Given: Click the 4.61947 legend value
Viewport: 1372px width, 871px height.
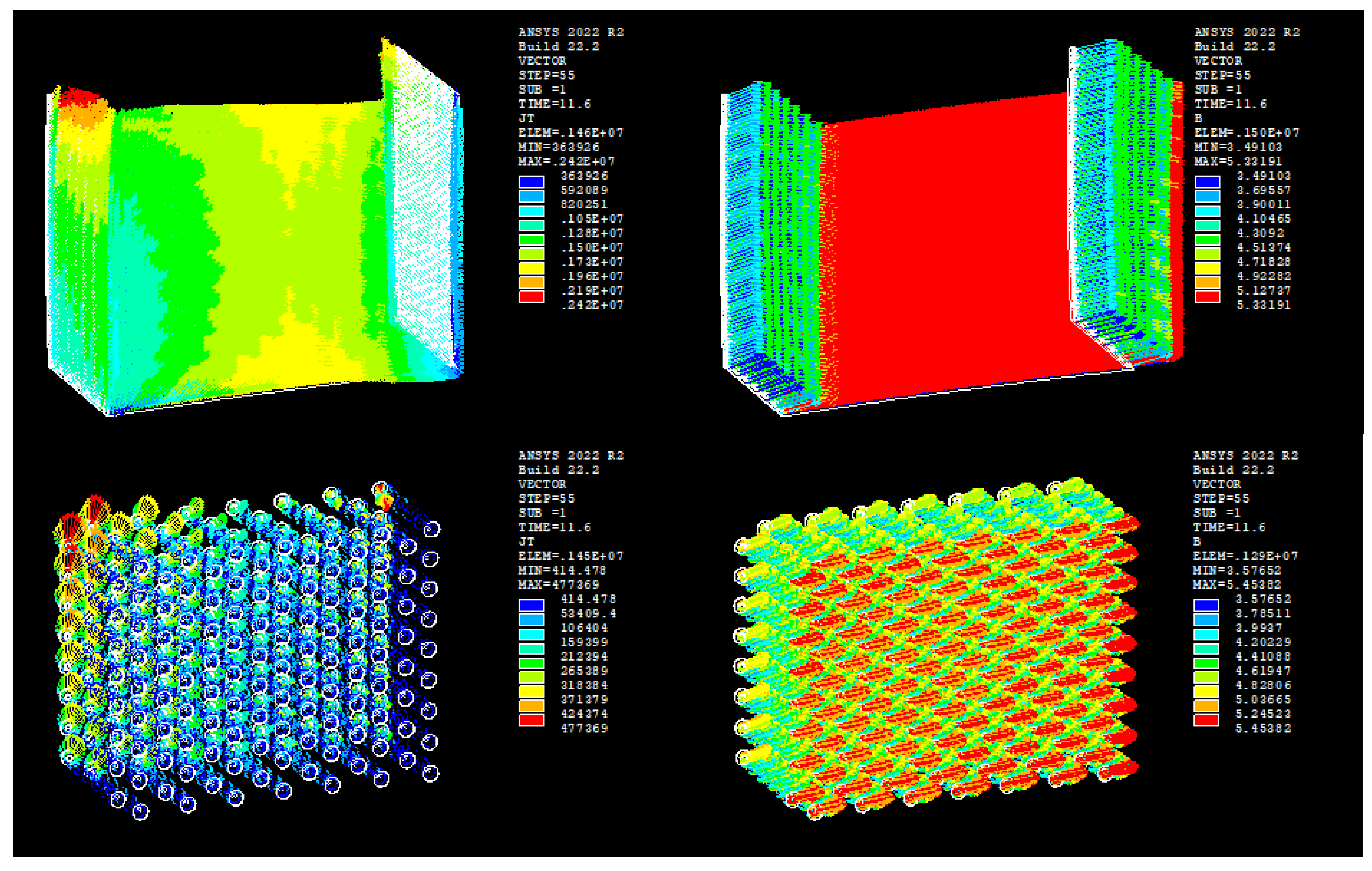Looking at the screenshot, I should (x=1263, y=671).
